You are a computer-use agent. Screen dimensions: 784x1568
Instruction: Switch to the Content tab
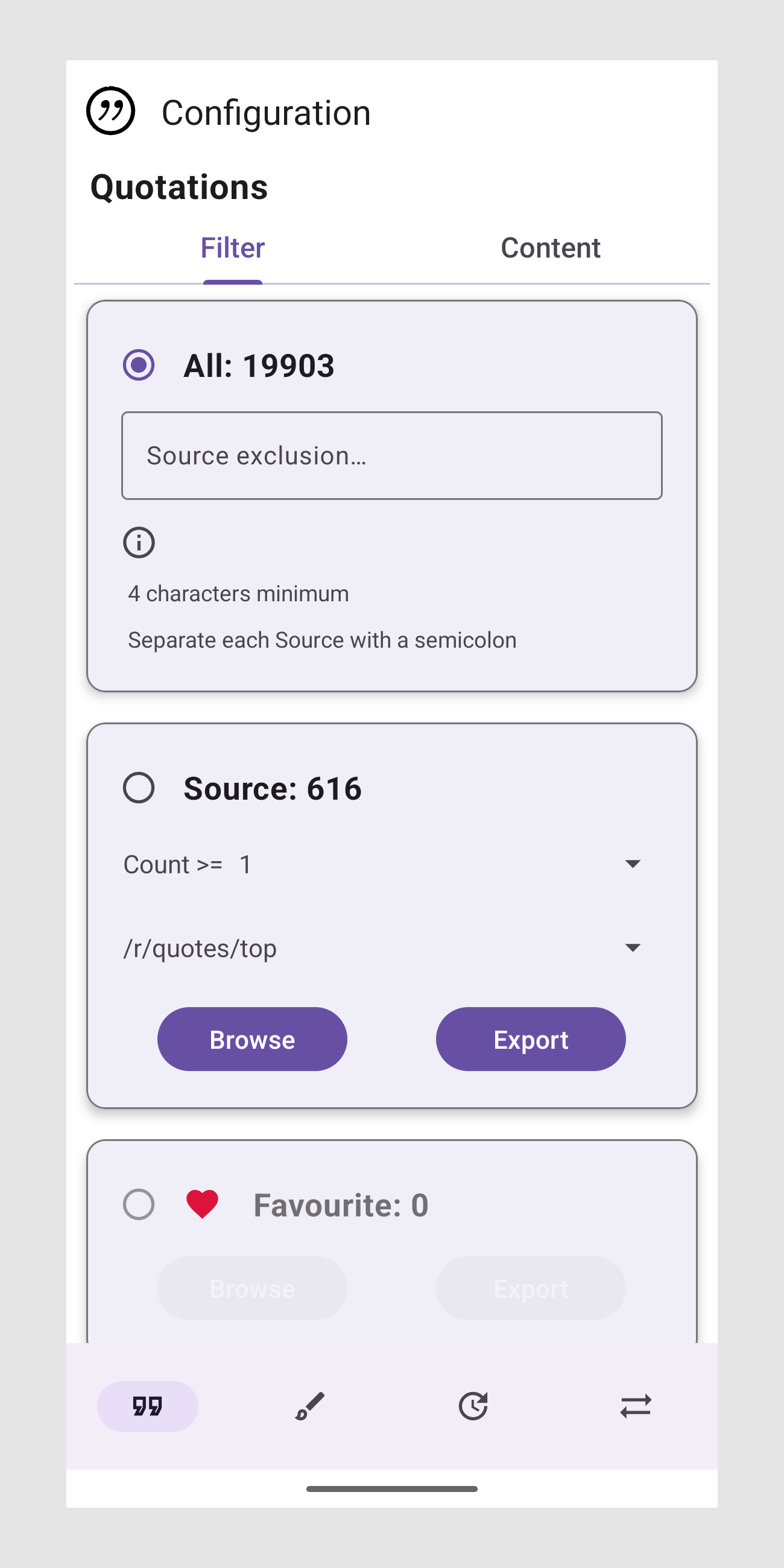[x=550, y=248]
